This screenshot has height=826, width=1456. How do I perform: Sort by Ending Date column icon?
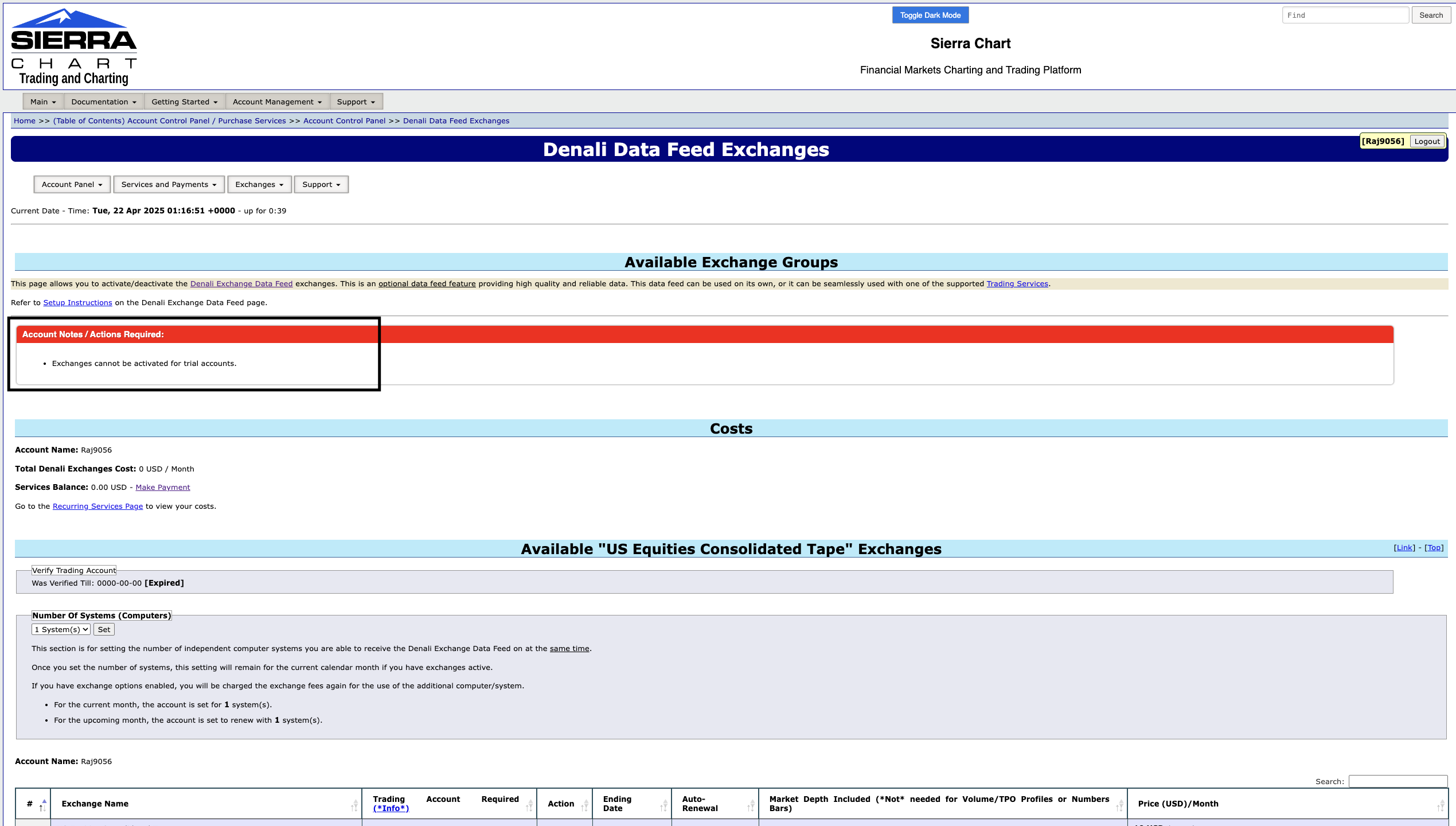pos(664,805)
